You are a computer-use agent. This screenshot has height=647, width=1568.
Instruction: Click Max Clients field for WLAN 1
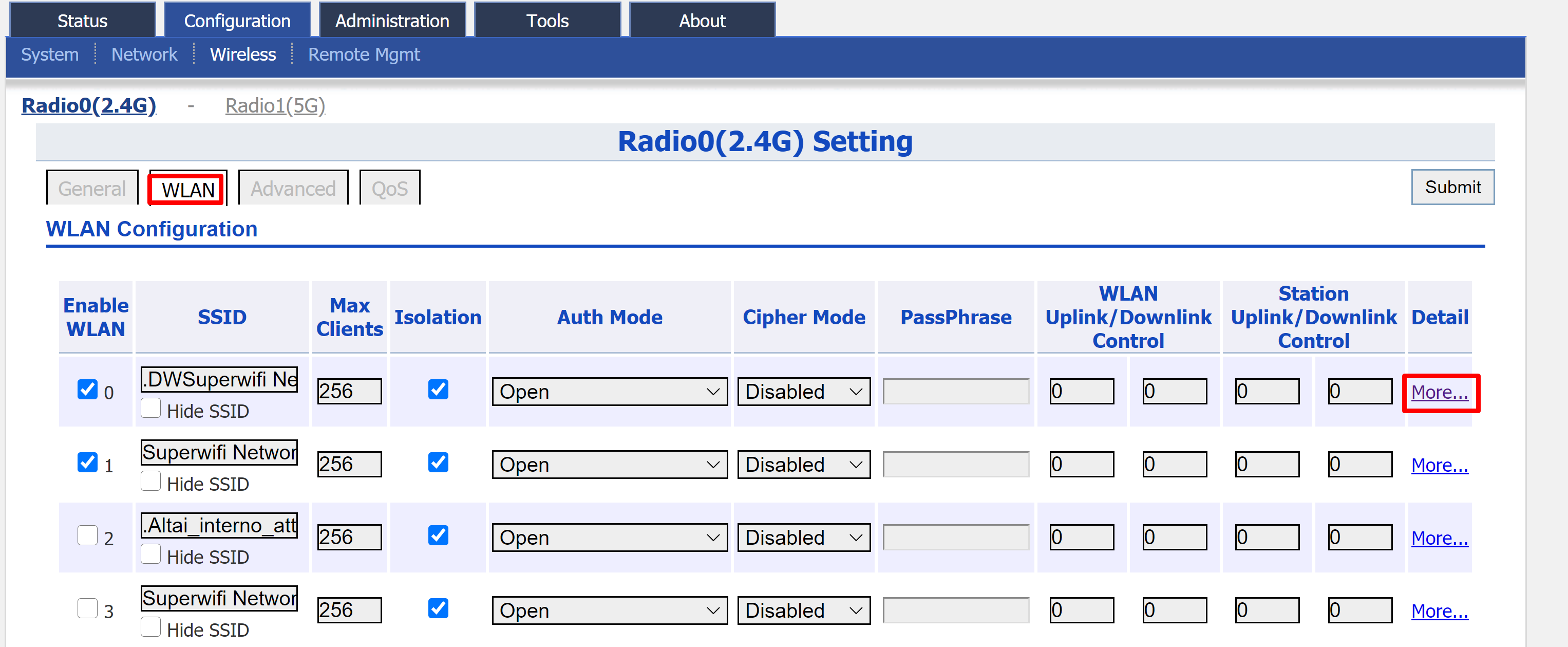pyautogui.click(x=349, y=465)
